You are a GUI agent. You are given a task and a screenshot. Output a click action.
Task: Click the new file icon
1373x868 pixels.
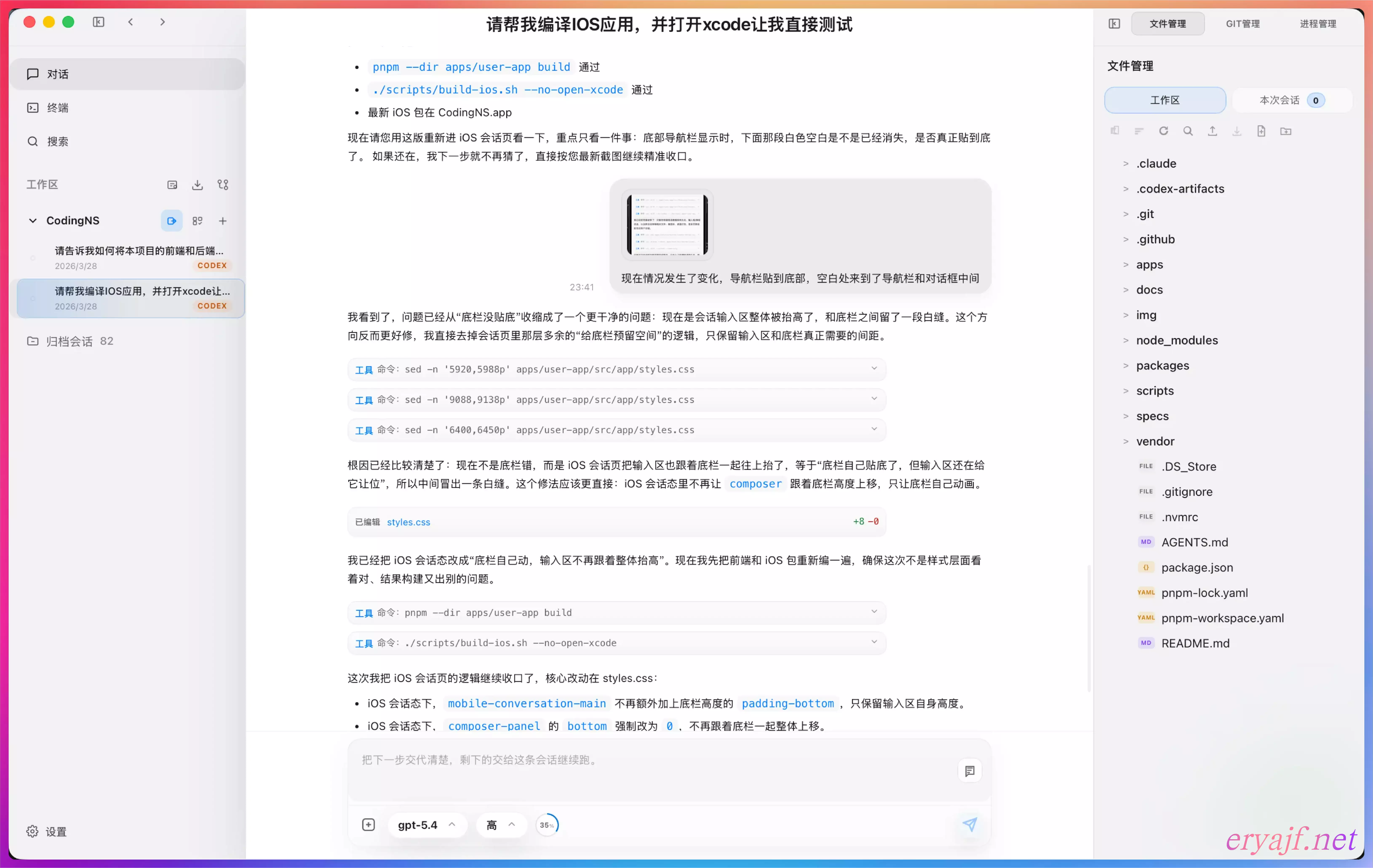click(1261, 131)
